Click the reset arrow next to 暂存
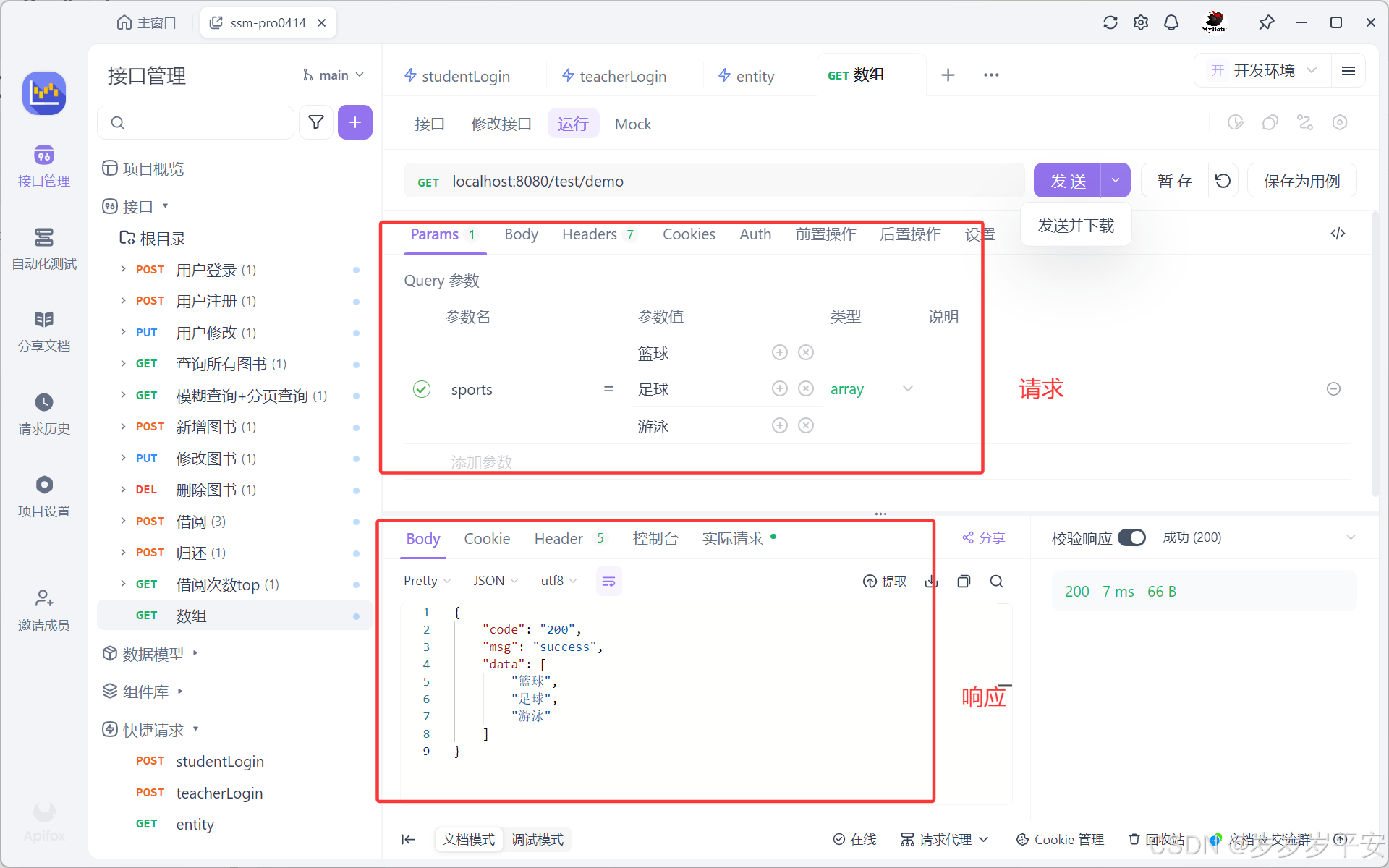The image size is (1389, 868). [x=1223, y=181]
